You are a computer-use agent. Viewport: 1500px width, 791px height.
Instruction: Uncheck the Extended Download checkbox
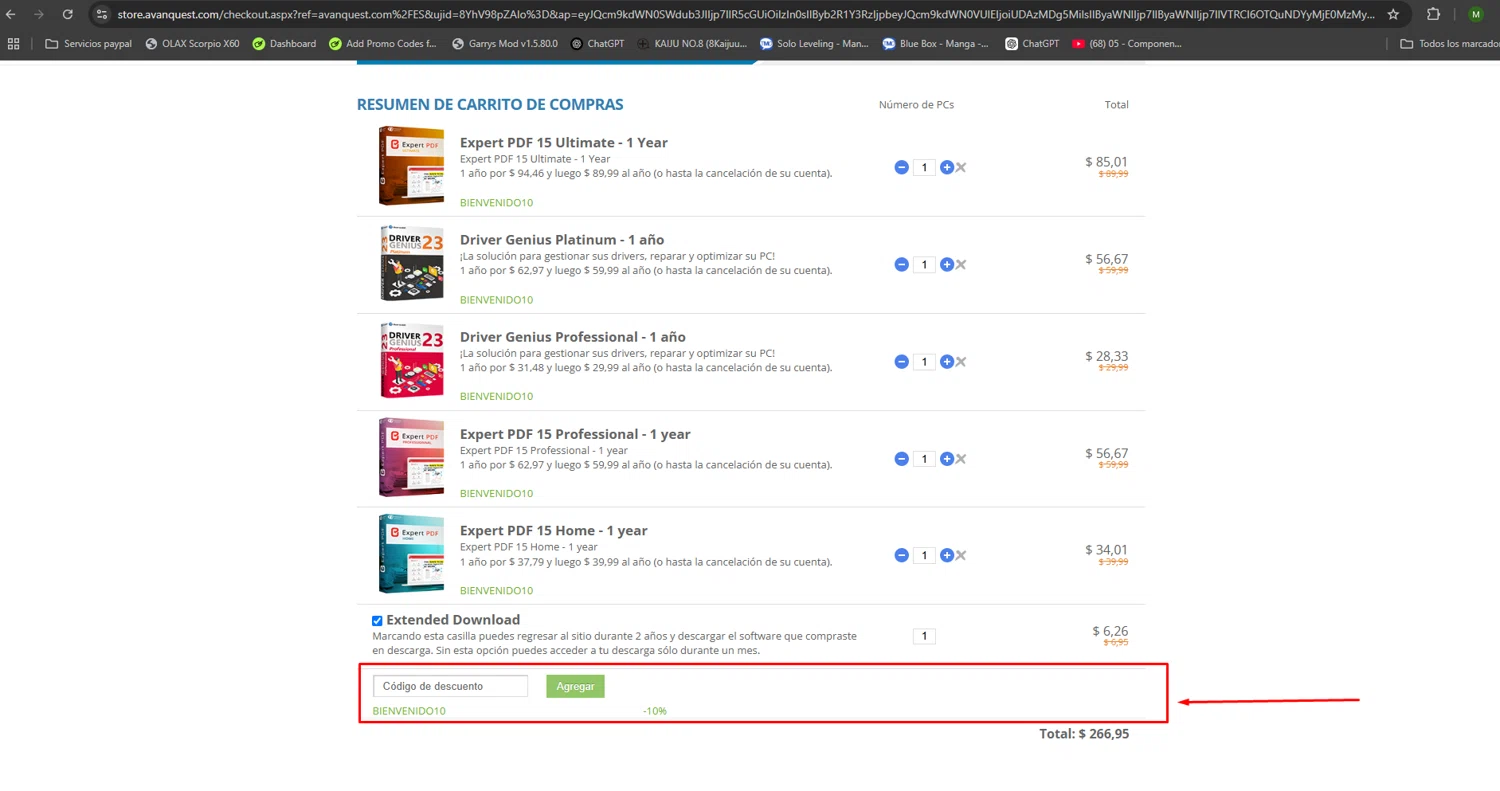click(377, 621)
